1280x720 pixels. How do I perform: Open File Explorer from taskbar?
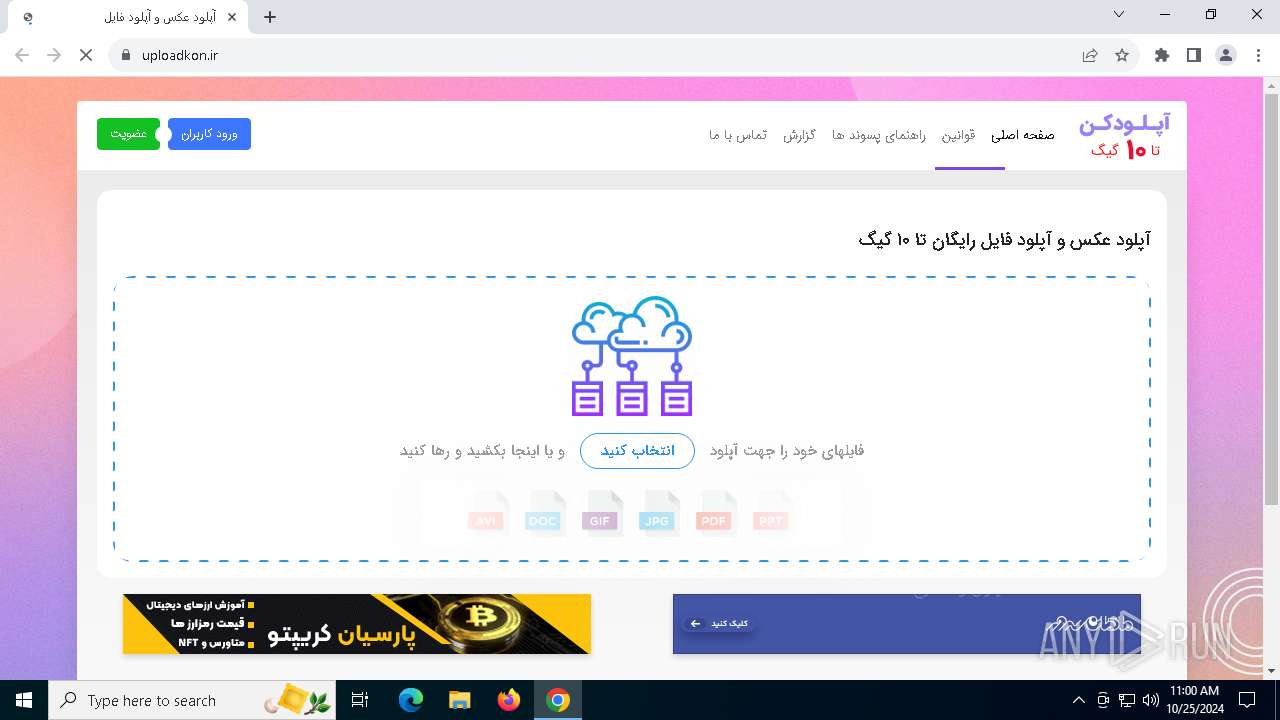(x=459, y=700)
